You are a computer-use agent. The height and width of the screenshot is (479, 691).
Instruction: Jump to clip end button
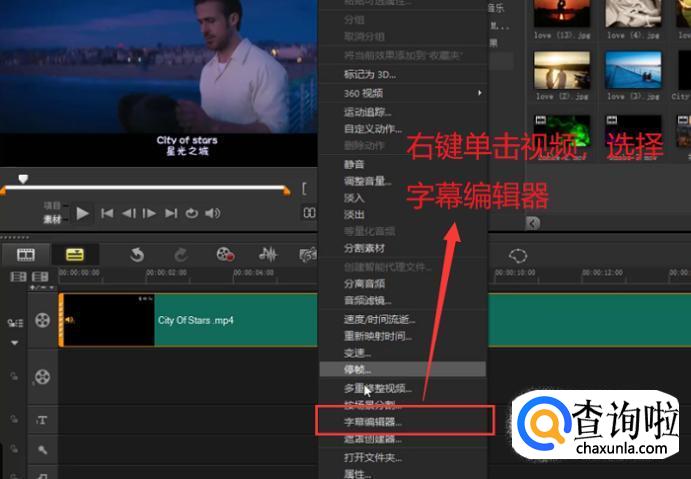(171, 213)
